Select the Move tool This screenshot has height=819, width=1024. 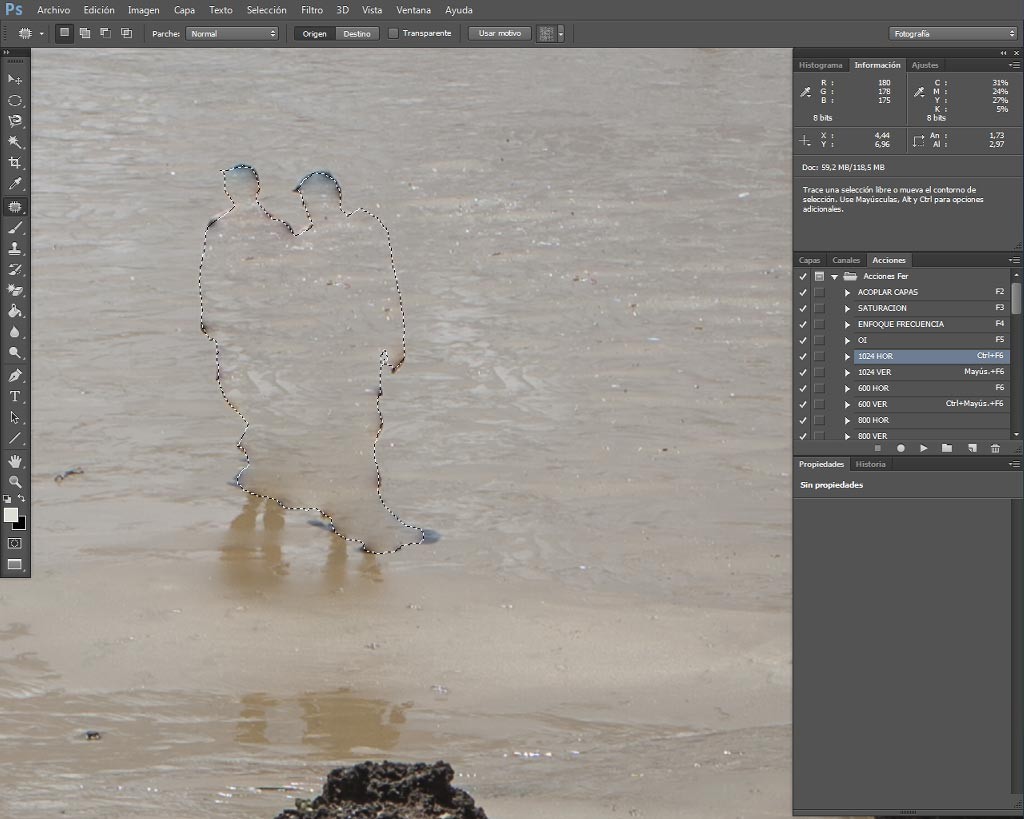click(x=14, y=80)
